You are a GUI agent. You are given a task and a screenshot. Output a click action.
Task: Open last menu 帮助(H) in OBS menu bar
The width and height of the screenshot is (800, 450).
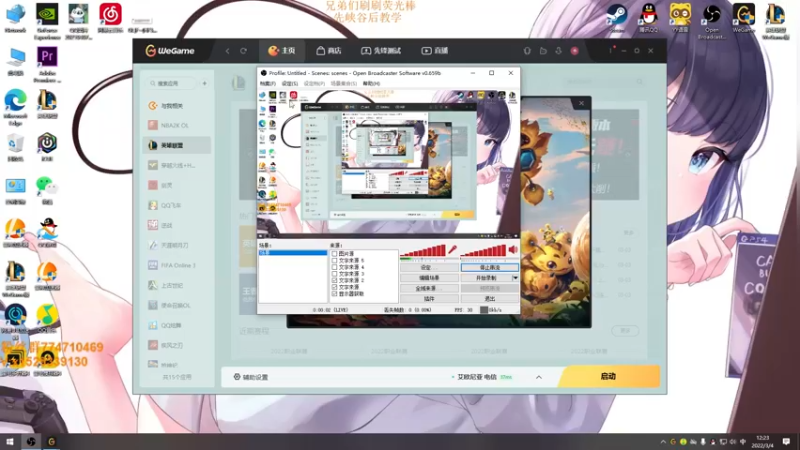click(371, 84)
